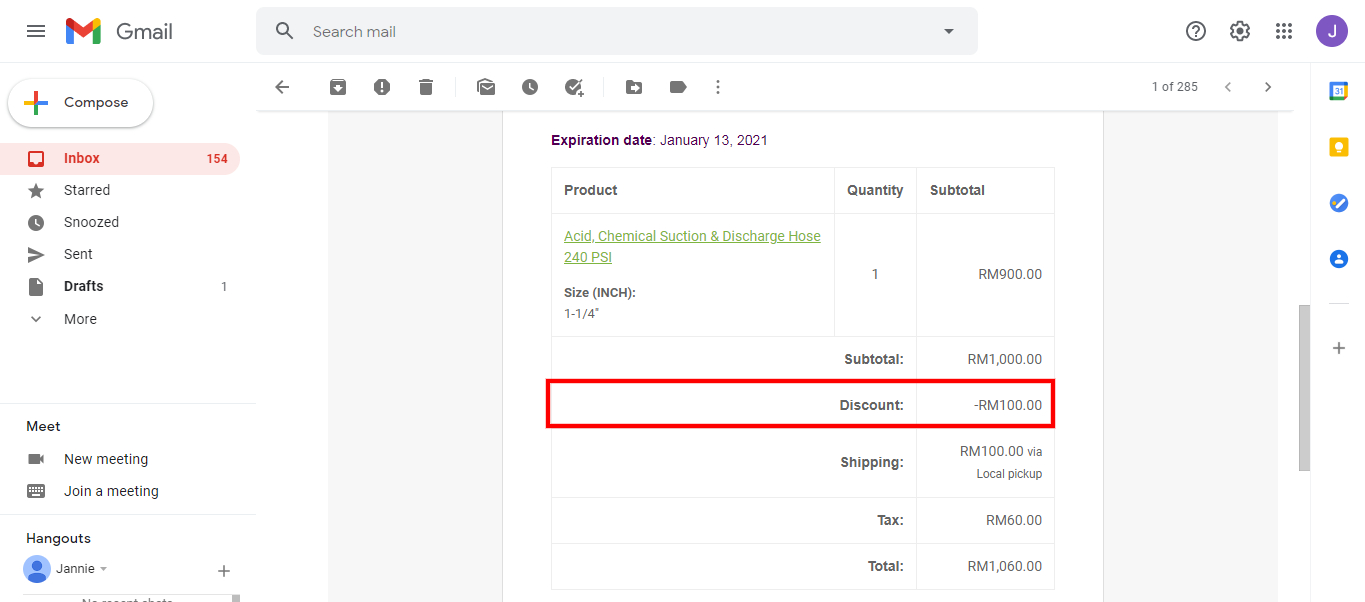Viewport: 1365px width, 602px height.
Task: Open the account avatar J
Action: coord(1331,31)
